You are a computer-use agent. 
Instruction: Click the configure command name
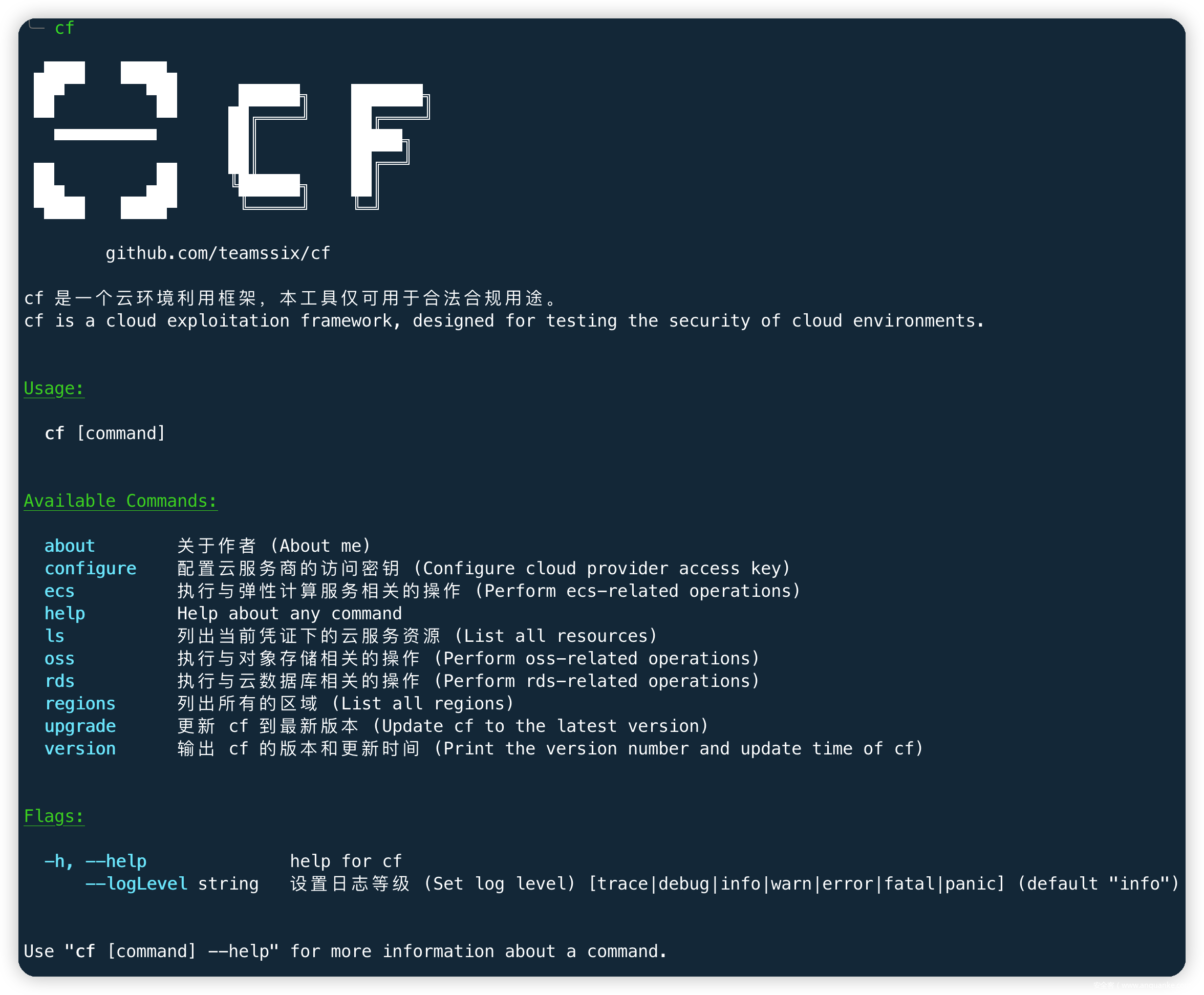tap(91, 569)
